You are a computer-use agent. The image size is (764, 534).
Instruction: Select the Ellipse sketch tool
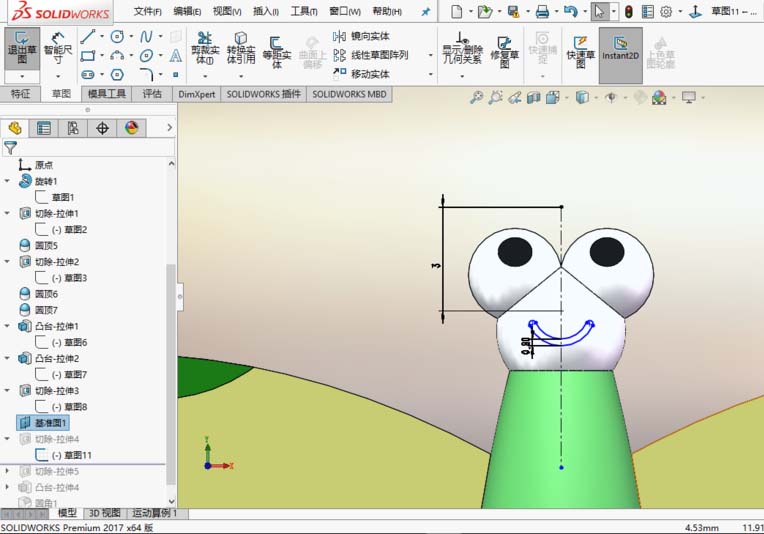pyautogui.click(x=146, y=56)
